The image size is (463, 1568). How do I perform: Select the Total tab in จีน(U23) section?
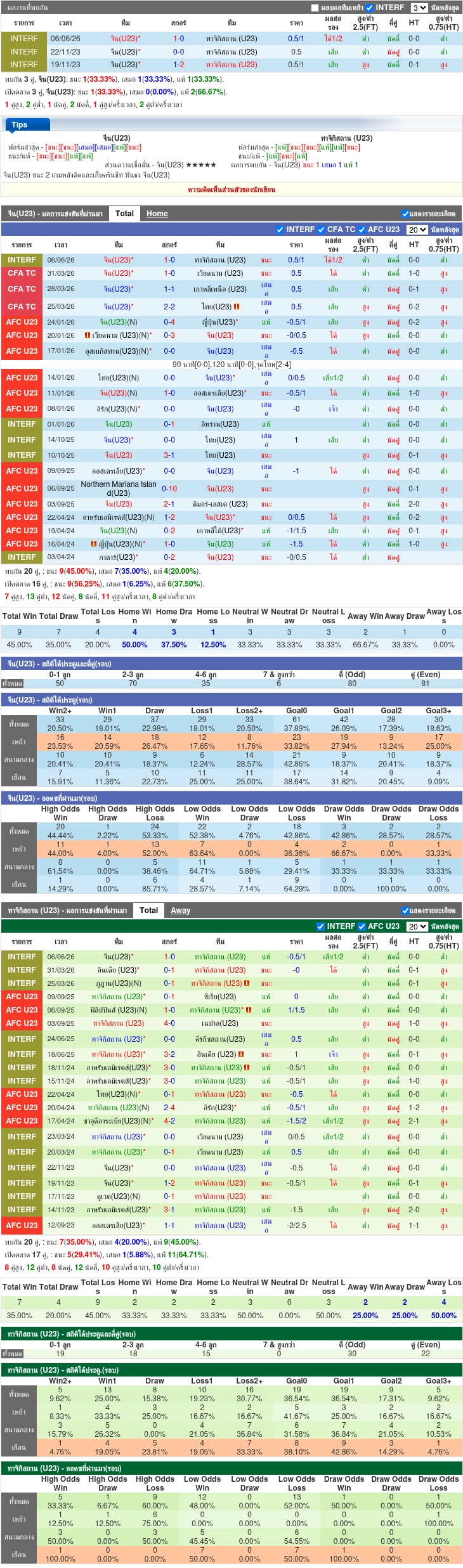pyautogui.click(x=124, y=214)
